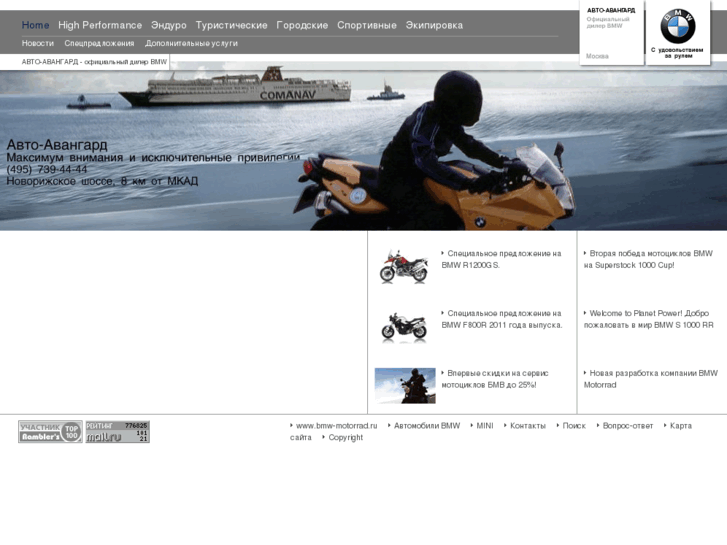Go to Спецпредложения
This screenshot has height=545, width=727.
coord(99,43)
